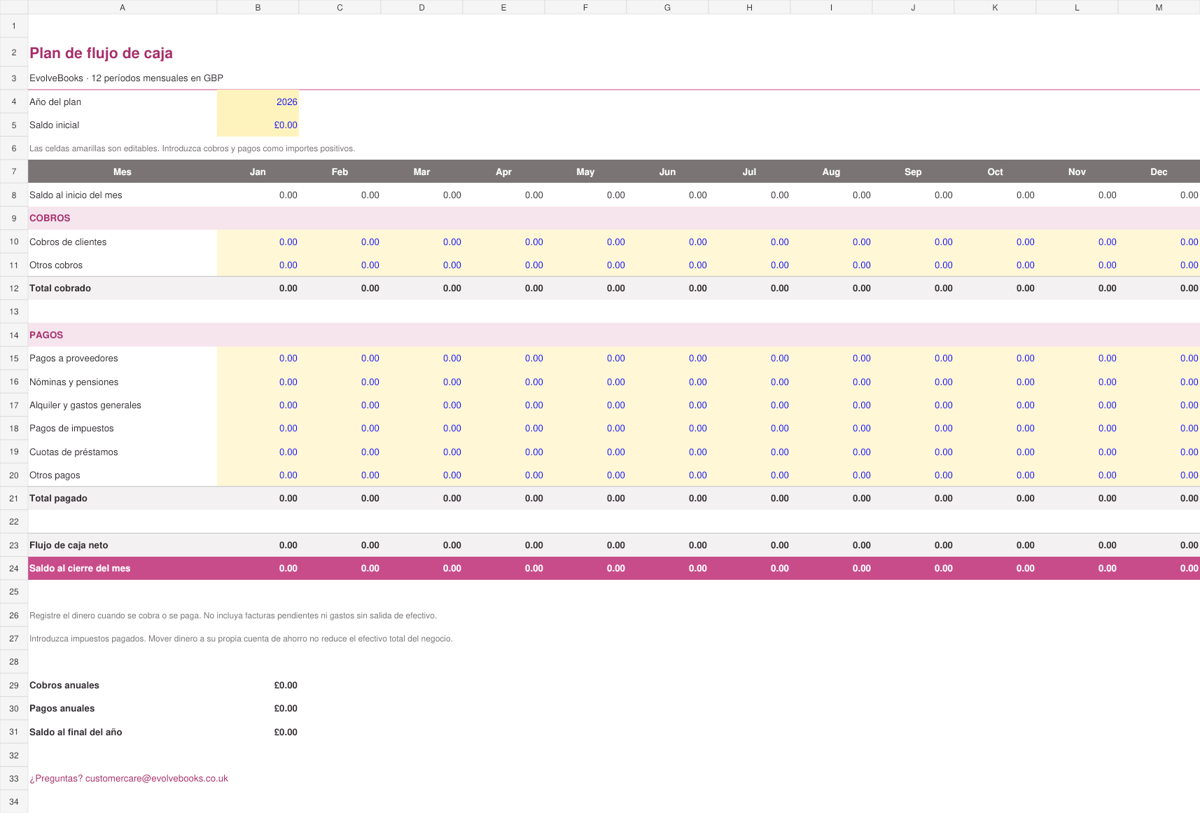Select Pagos de impuestos cell for Aug
The width and height of the screenshot is (1200, 813).
point(831,428)
